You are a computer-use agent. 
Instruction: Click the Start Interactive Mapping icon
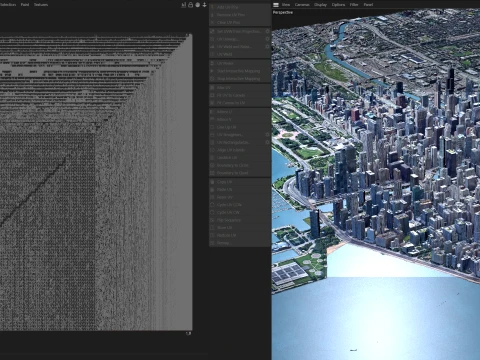[212, 71]
